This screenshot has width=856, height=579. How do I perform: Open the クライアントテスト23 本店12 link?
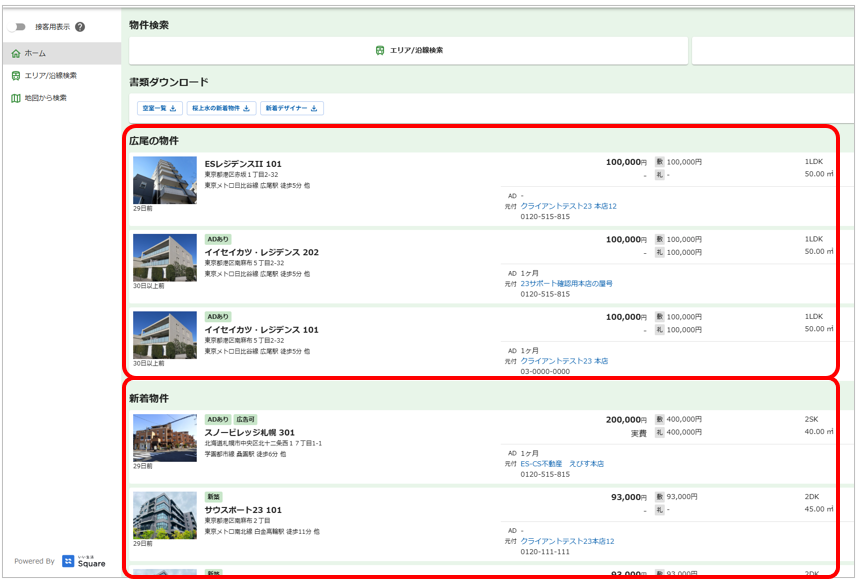click(x=568, y=206)
